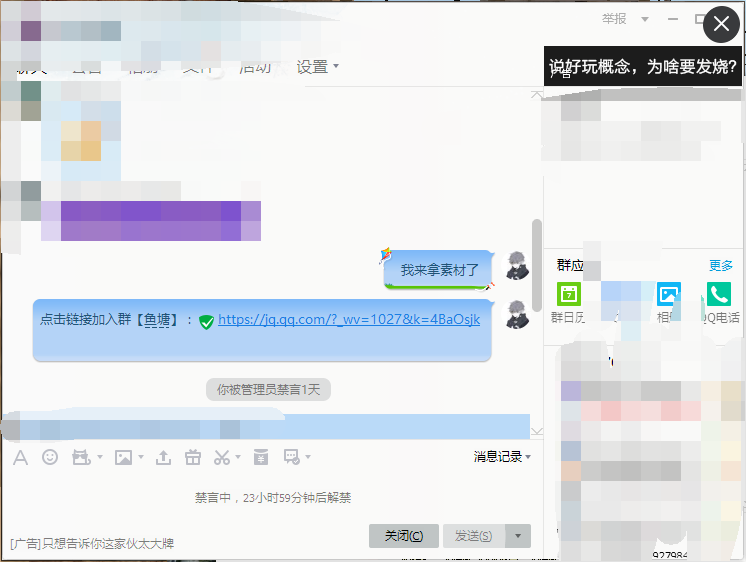Open the jq.qq.com group invite link
This screenshot has height=562, width=746.
tap(349, 320)
